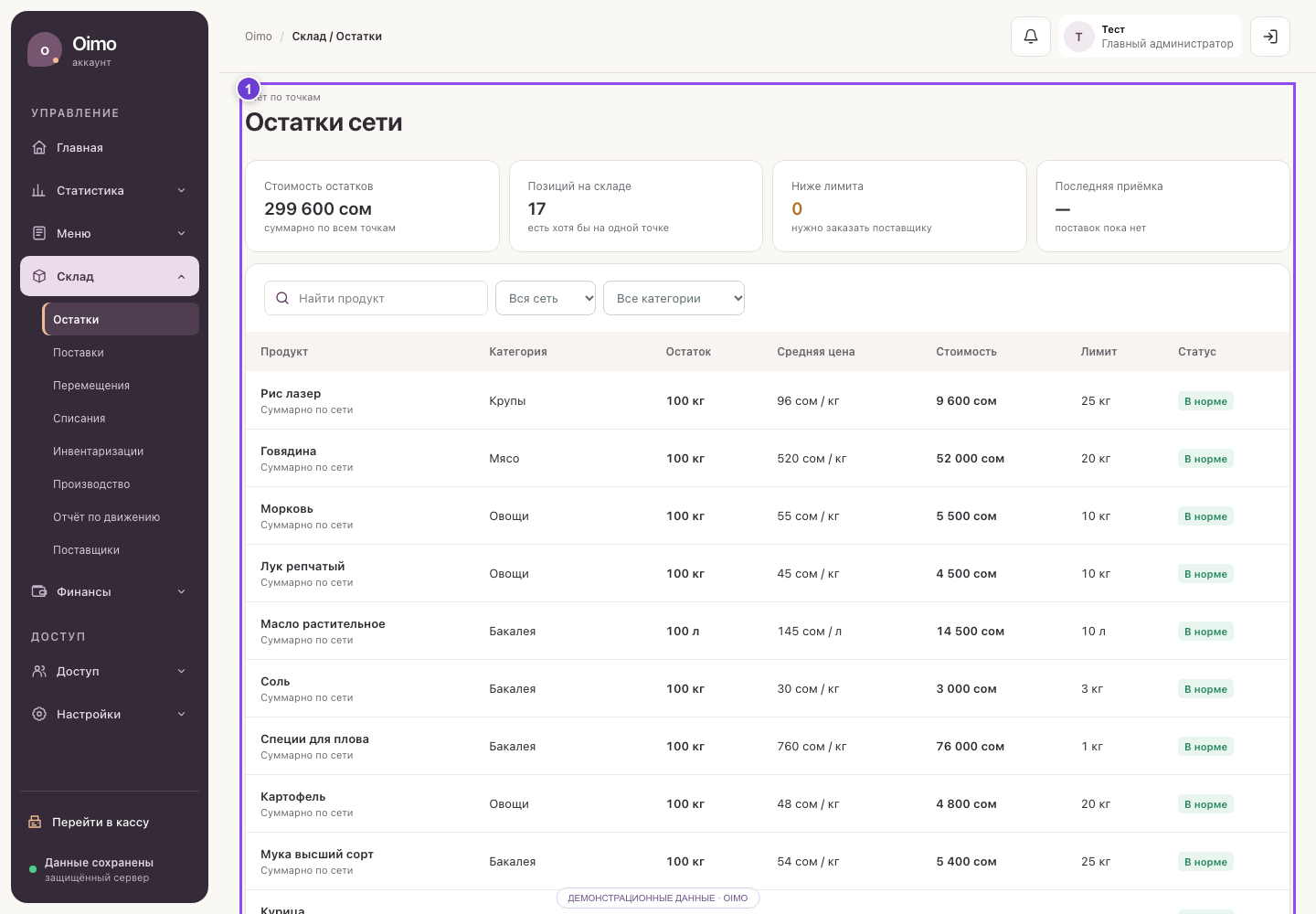Click В норме status for Соль
1316x914 pixels.
[x=1205, y=689]
